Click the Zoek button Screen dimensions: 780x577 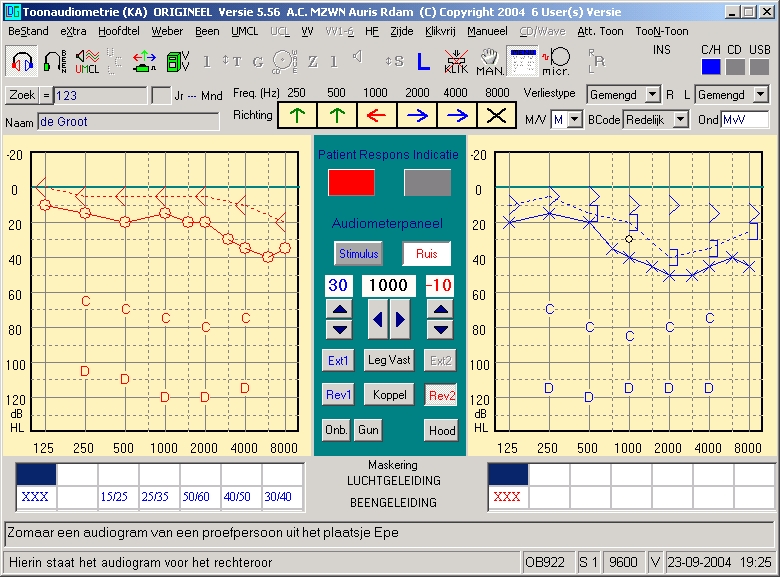pos(22,95)
